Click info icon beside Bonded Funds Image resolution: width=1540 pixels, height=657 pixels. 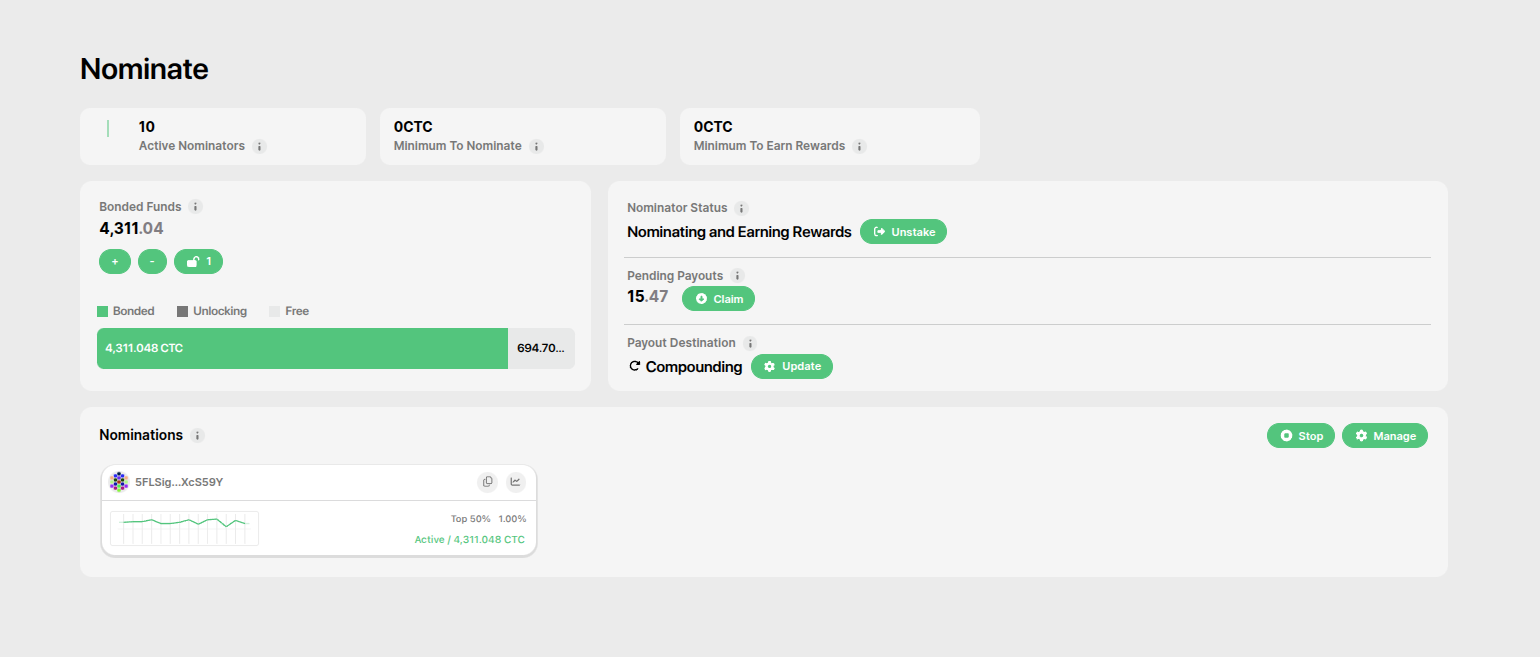pyautogui.click(x=196, y=207)
